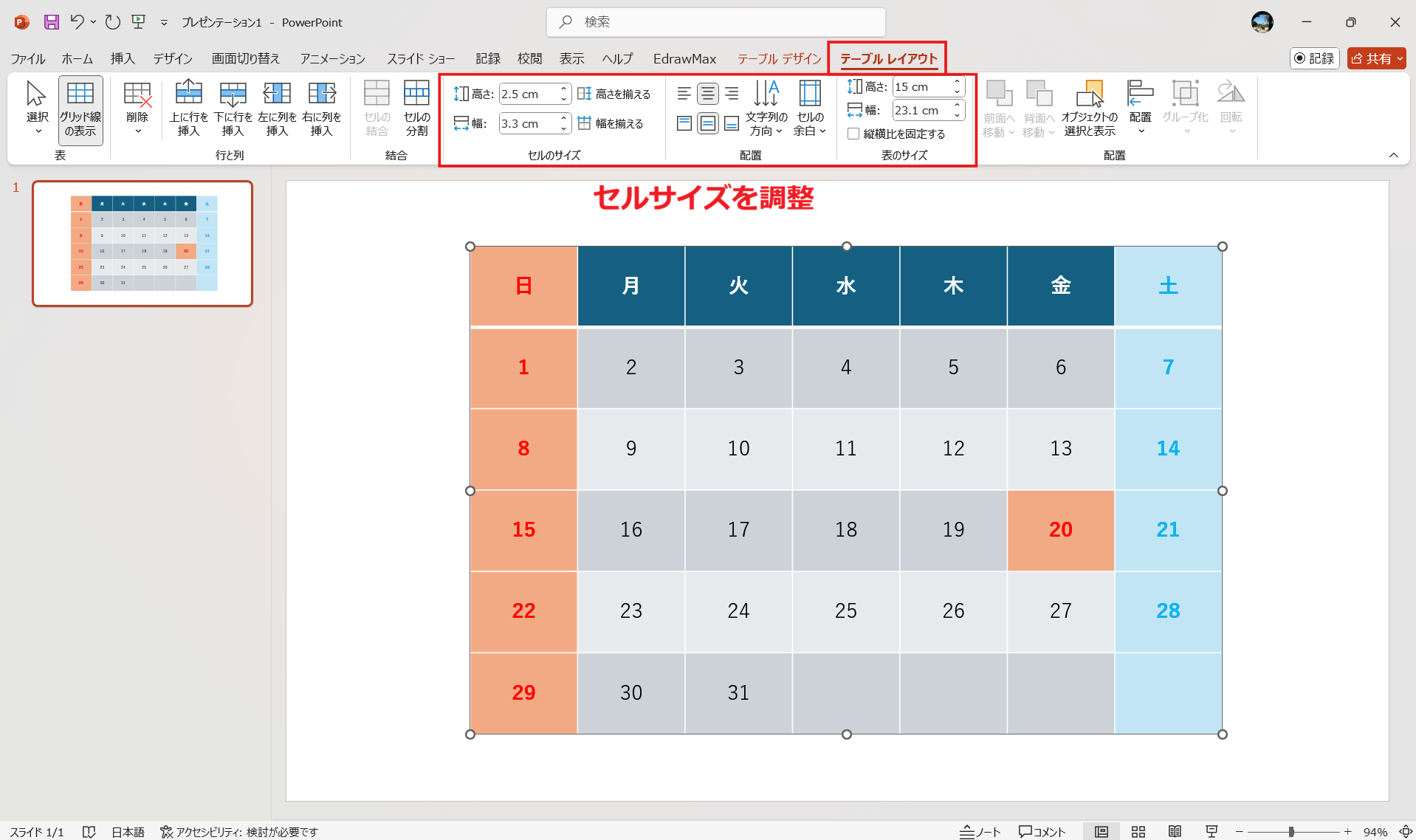This screenshot has width=1416, height=840.
Task: Click the 削除 (delete) icon
Action: pyautogui.click(x=137, y=107)
